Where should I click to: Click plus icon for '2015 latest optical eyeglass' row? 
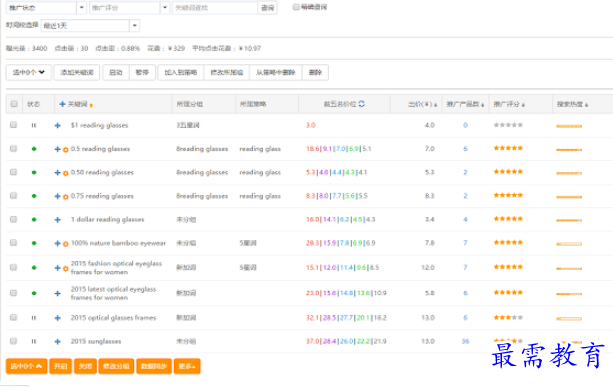57,293
